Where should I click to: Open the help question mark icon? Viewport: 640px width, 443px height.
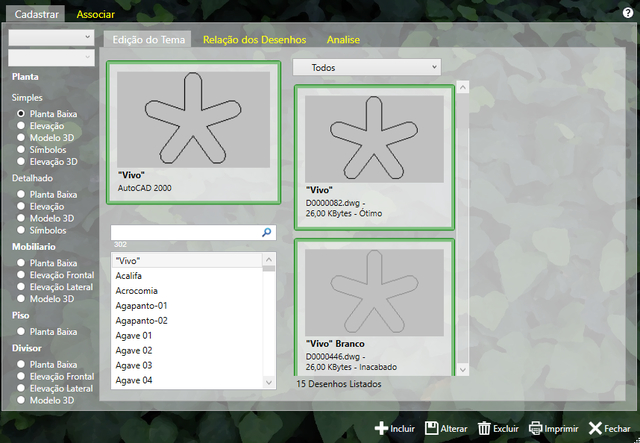pos(627,13)
